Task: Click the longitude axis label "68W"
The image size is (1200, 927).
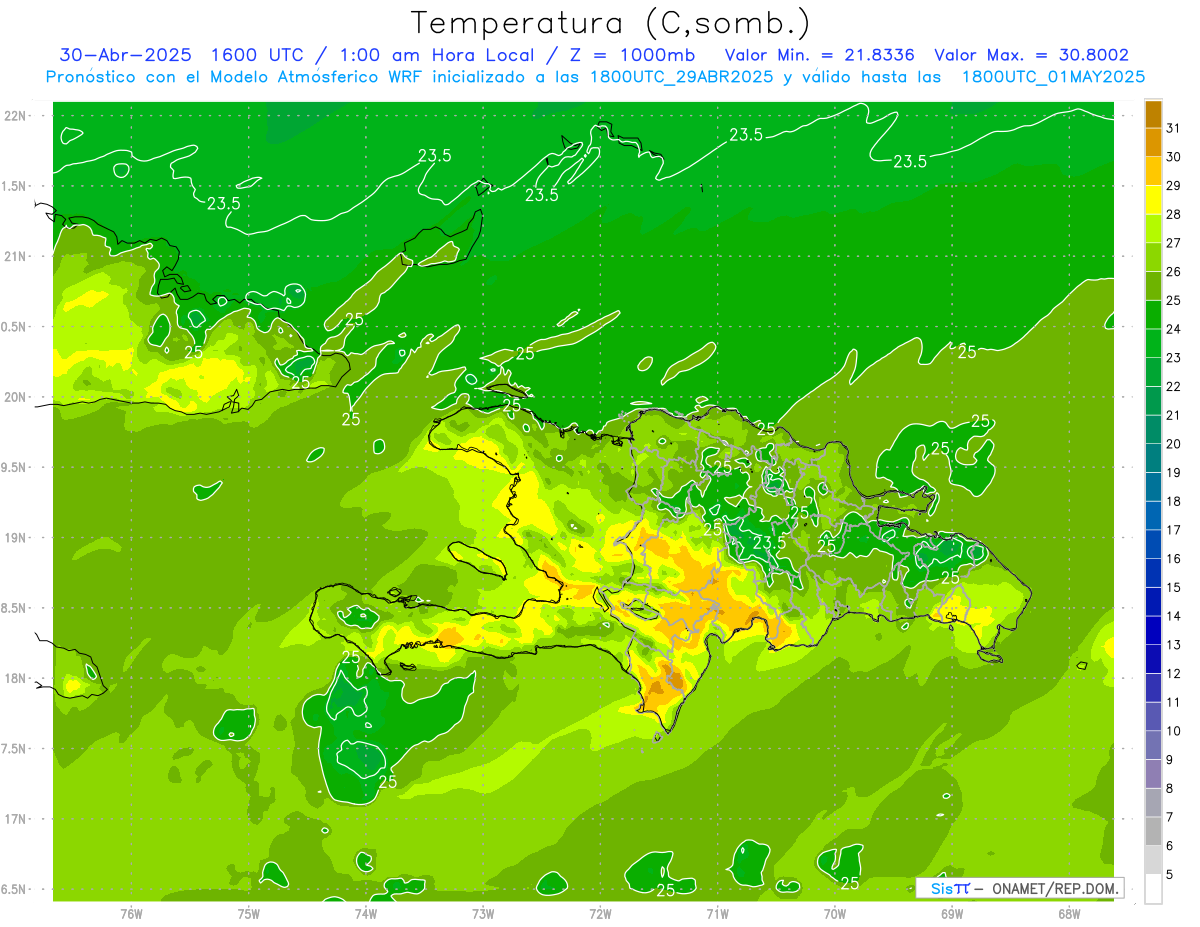Action: (1069, 913)
